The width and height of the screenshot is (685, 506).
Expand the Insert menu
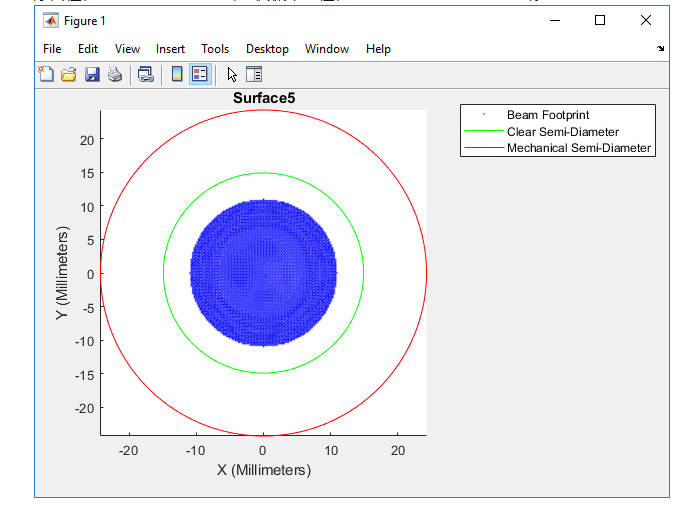coord(170,49)
